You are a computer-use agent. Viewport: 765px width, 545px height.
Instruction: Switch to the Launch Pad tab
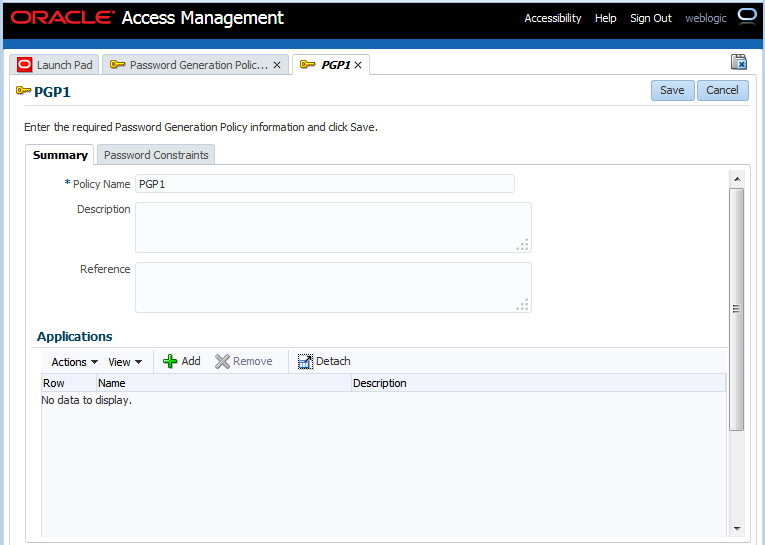click(x=55, y=65)
